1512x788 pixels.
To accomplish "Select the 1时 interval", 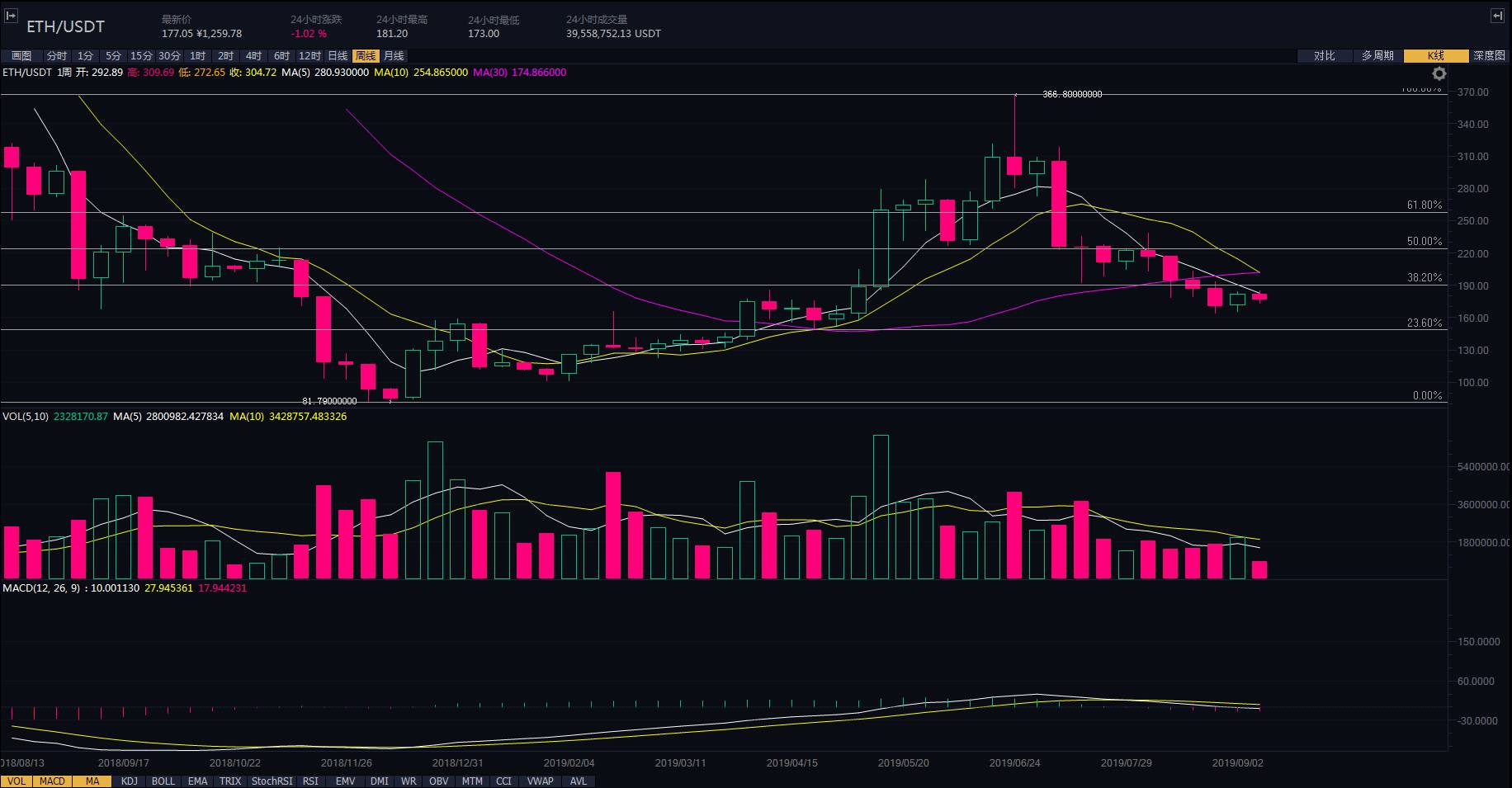I will pos(197,56).
